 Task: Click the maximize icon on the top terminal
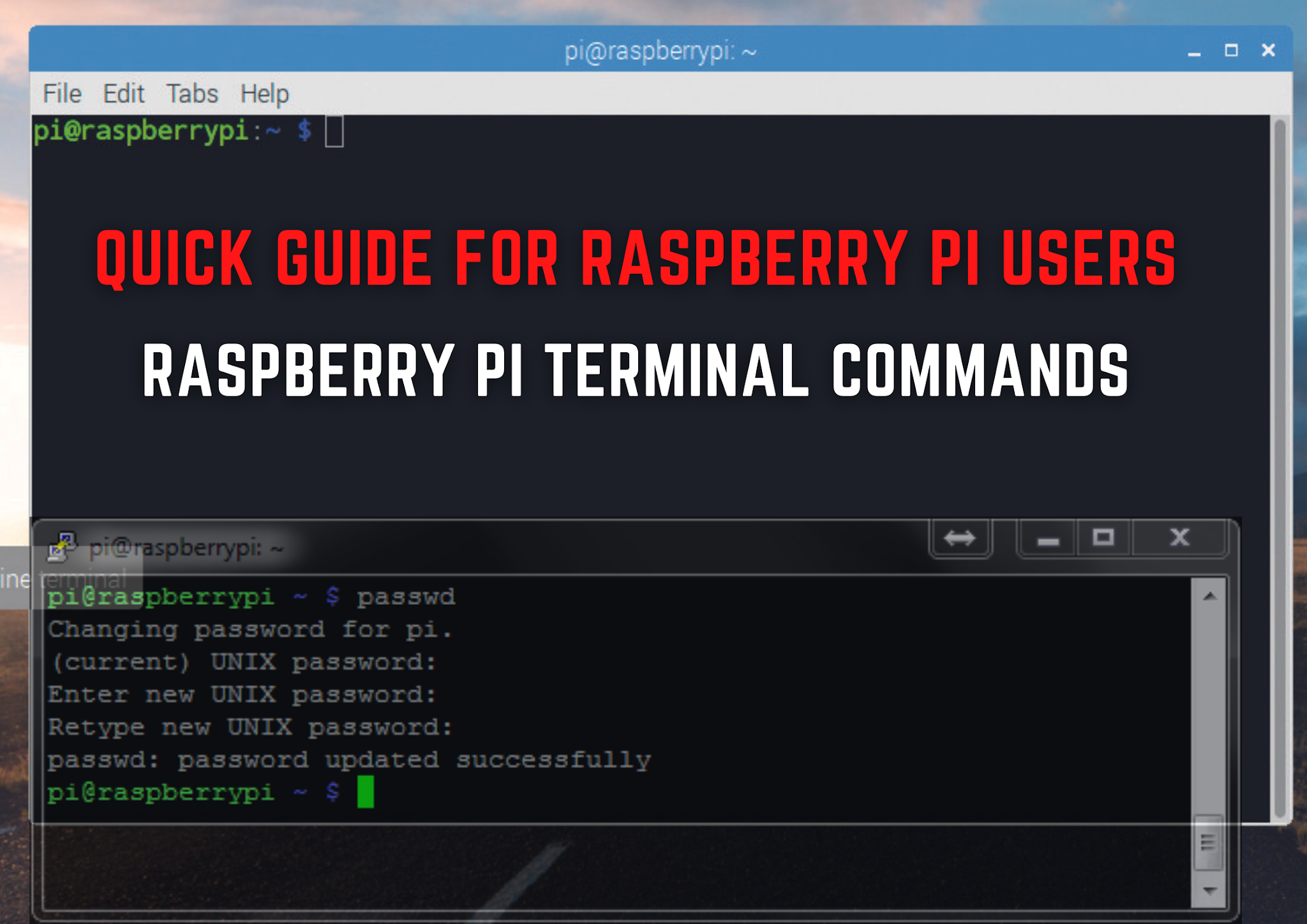tap(1230, 50)
